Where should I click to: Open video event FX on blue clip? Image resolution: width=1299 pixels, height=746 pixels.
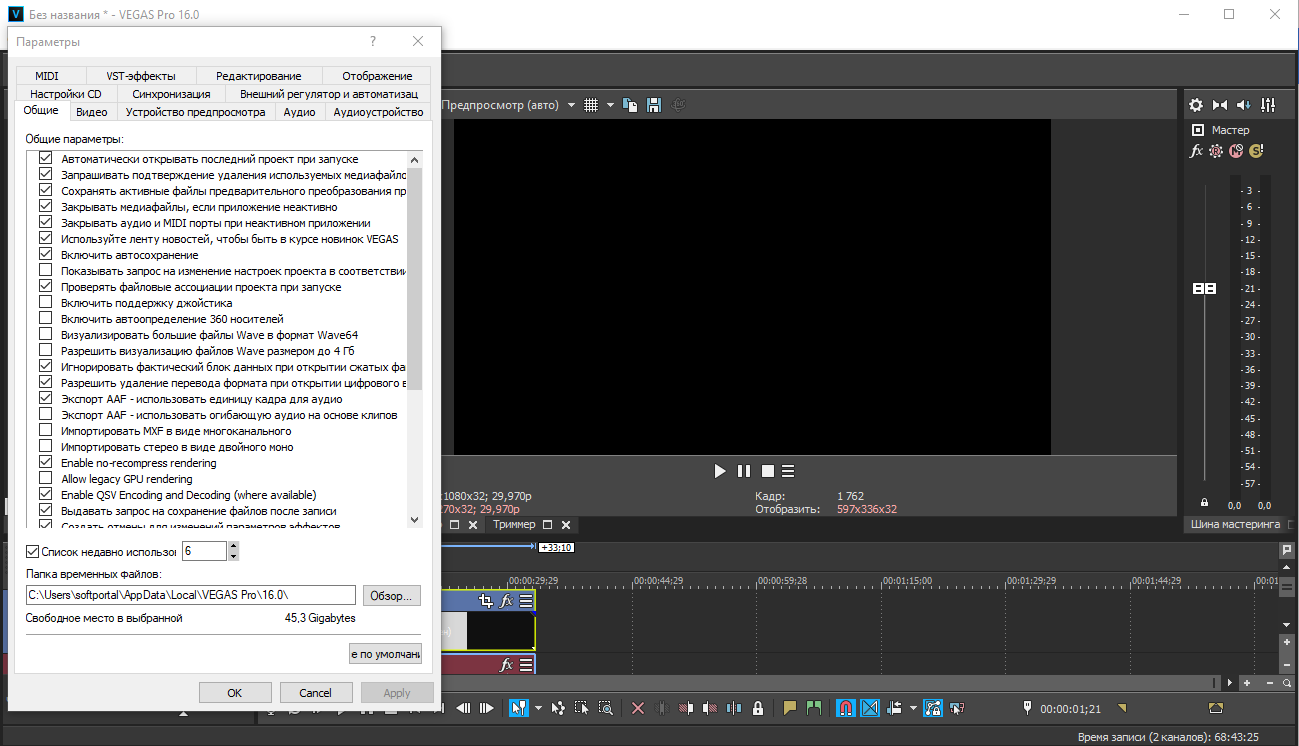507,601
